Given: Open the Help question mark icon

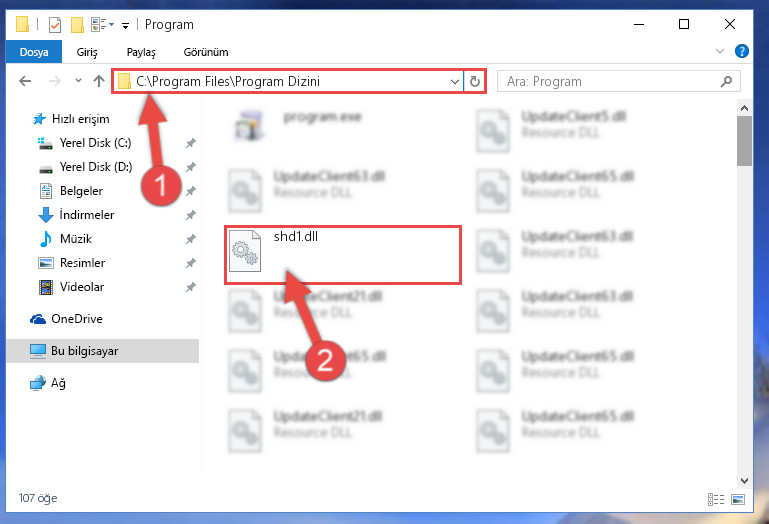Looking at the screenshot, I should (742, 51).
